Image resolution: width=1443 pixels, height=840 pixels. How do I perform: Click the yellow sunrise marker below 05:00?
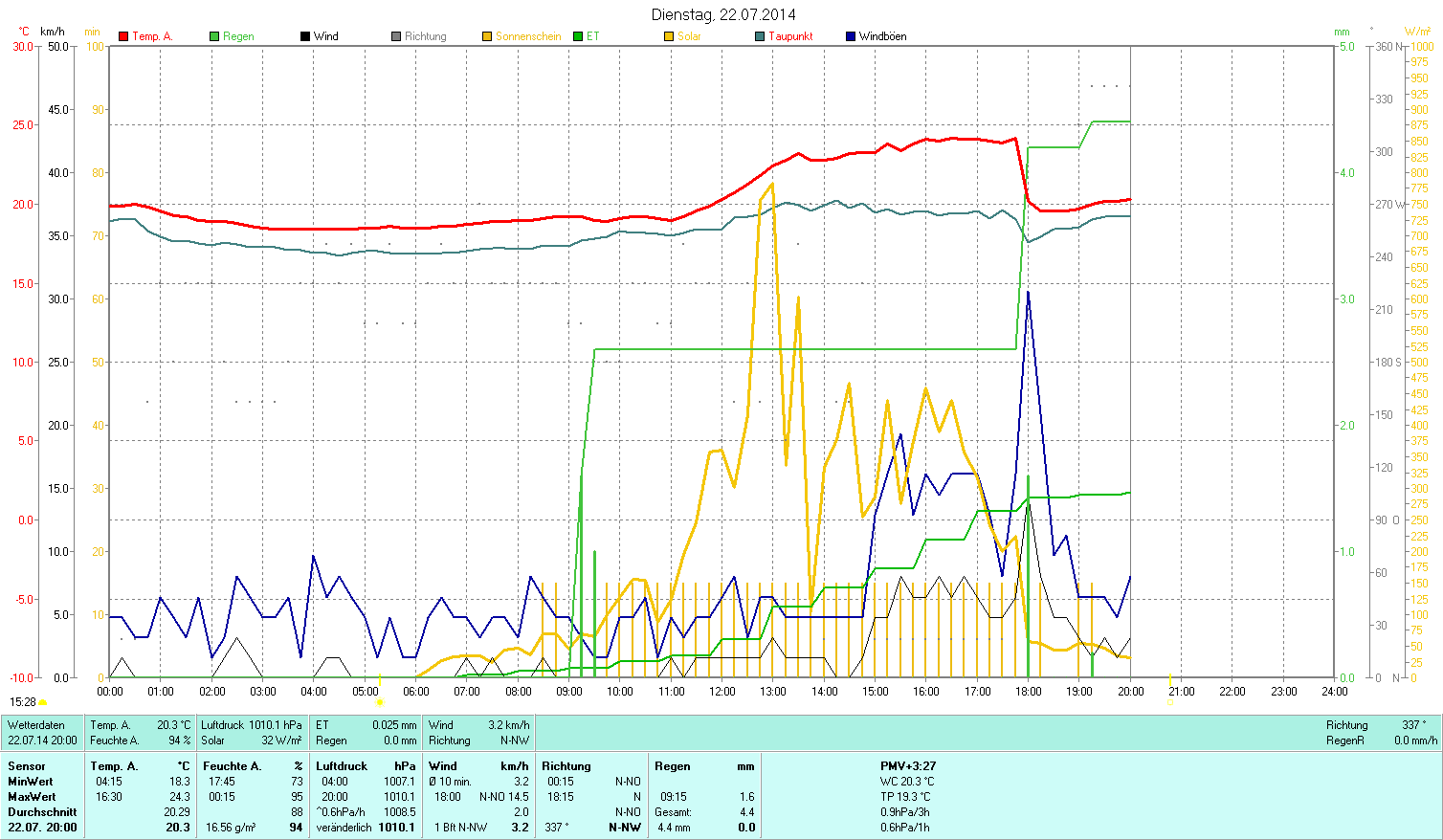click(x=379, y=702)
